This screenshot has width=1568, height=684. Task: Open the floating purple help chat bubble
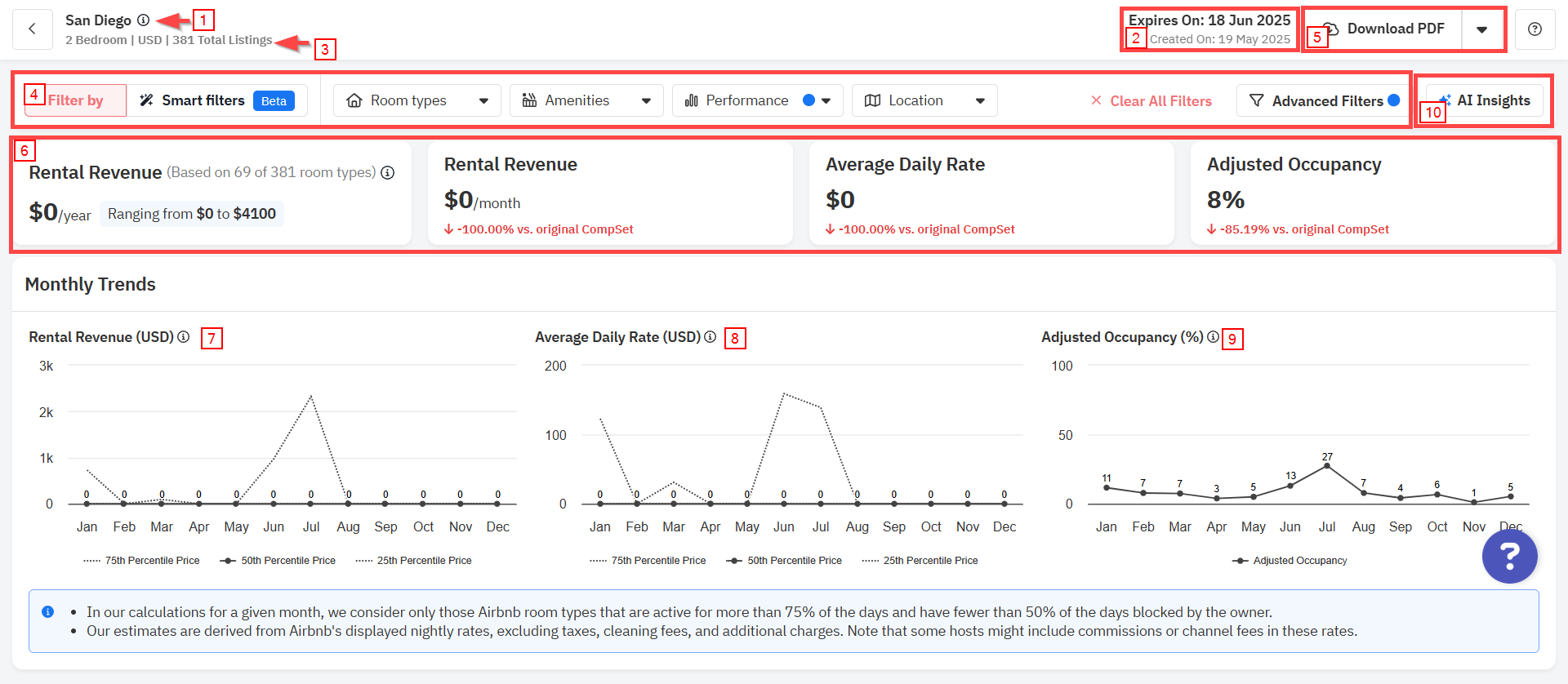(x=1510, y=556)
